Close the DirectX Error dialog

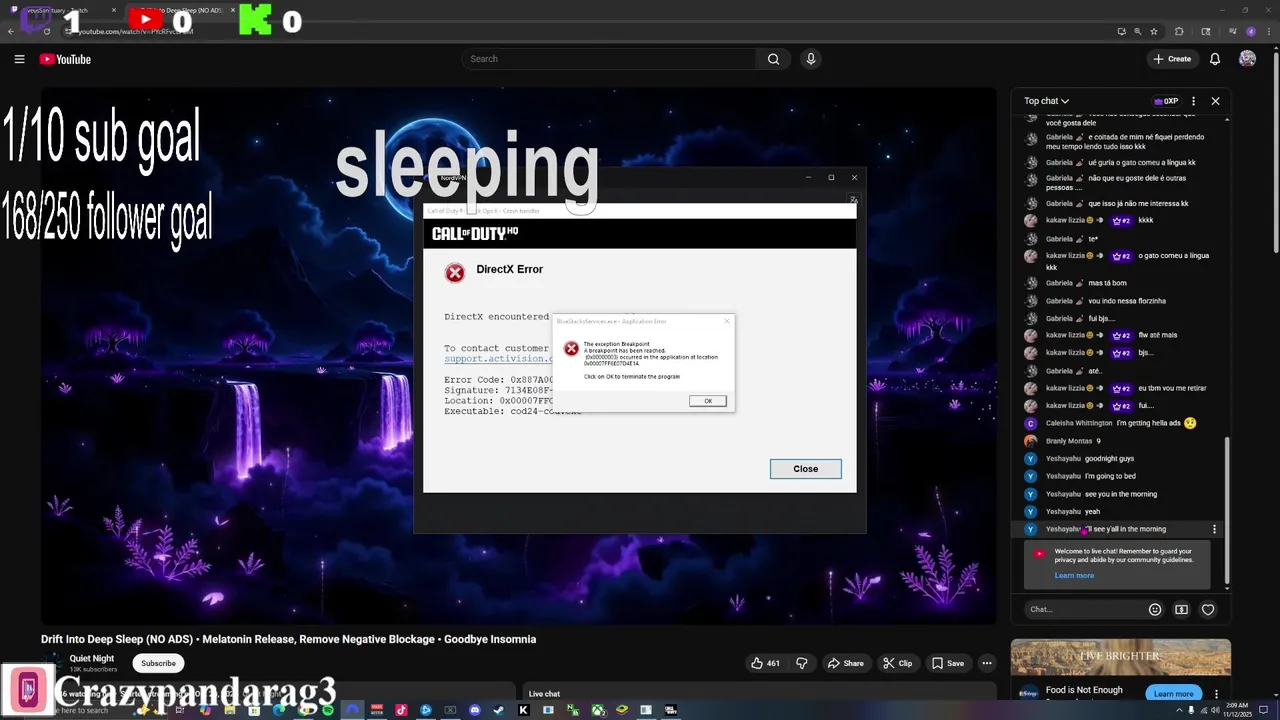(x=805, y=469)
